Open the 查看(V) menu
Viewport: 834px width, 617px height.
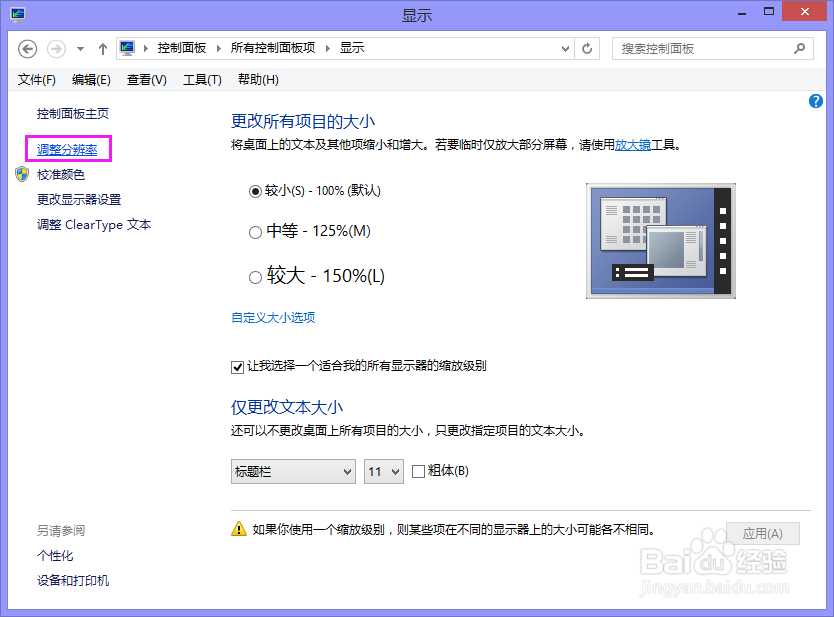point(145,79)
